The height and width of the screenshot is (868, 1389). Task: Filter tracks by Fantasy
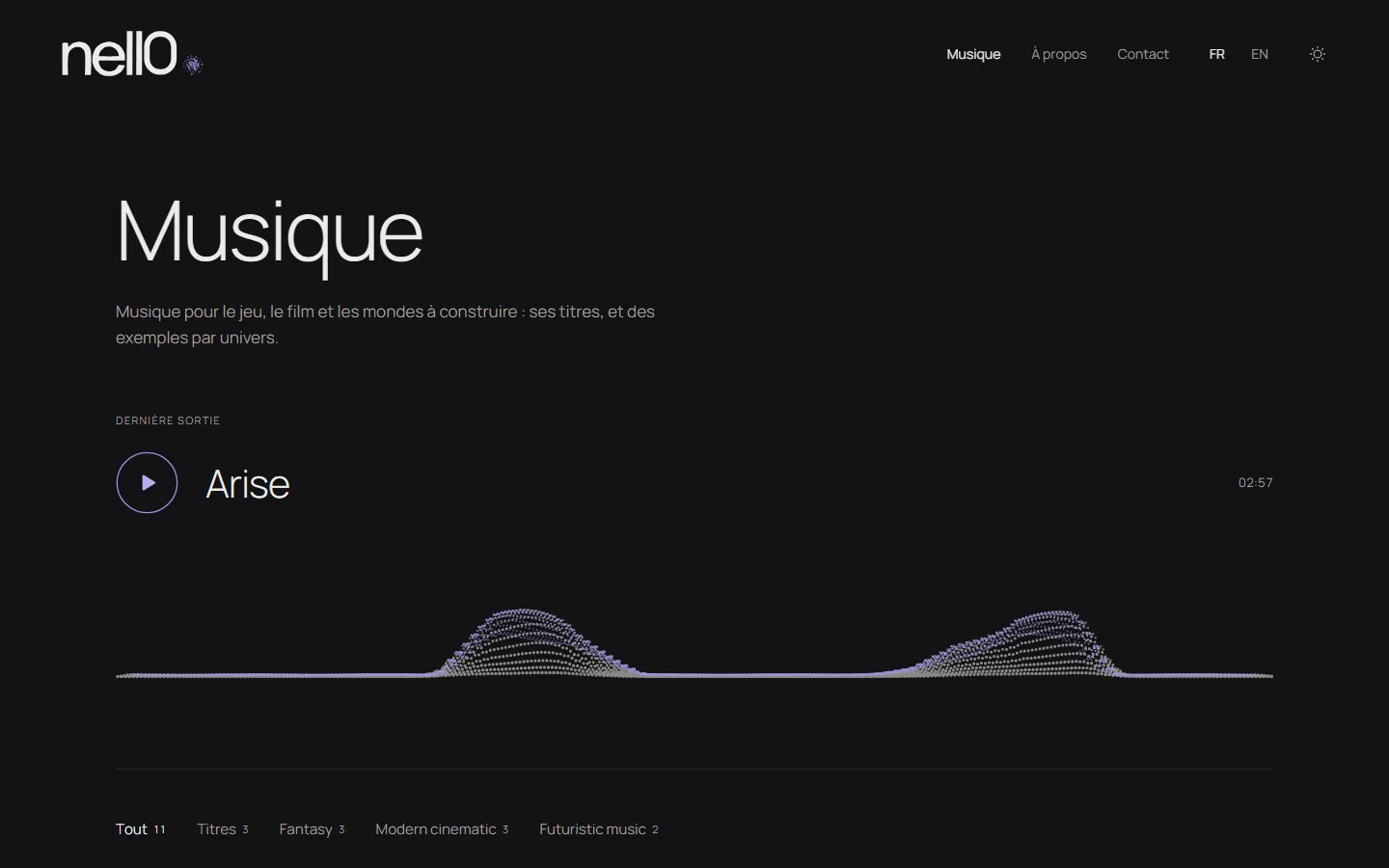(312, 829)
